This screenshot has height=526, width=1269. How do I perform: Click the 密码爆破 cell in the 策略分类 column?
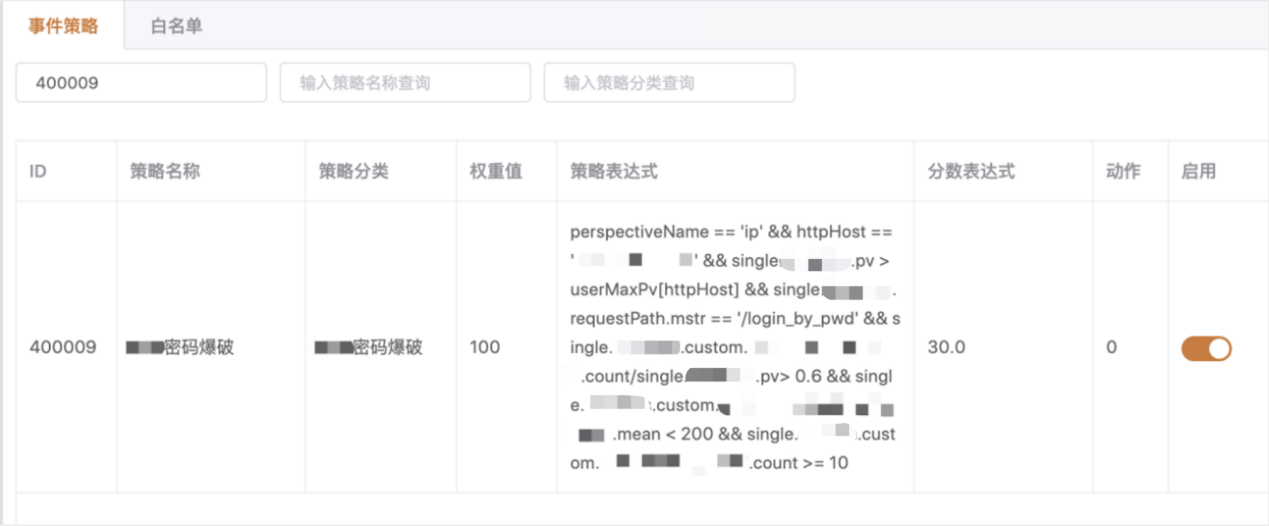tap(368, 348)
